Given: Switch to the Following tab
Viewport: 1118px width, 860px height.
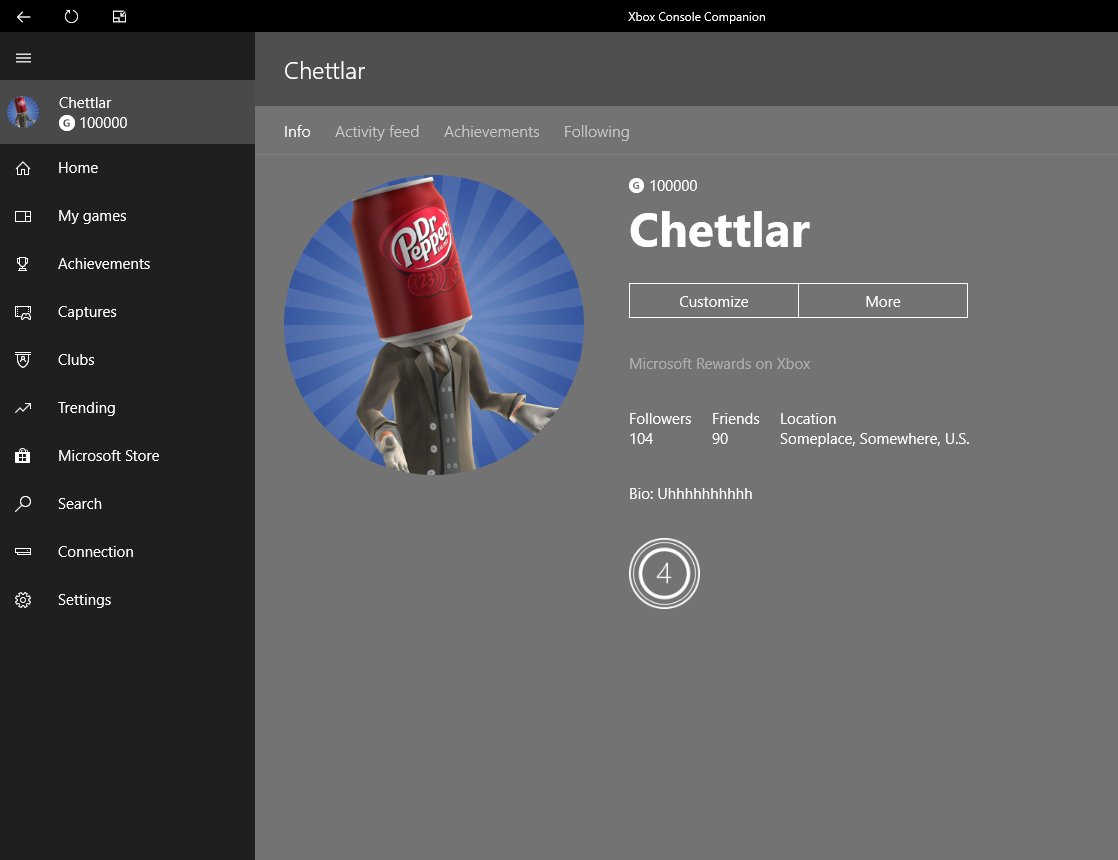Looking at the screenshot, I should pyautogui.click(x=597, y=132).
